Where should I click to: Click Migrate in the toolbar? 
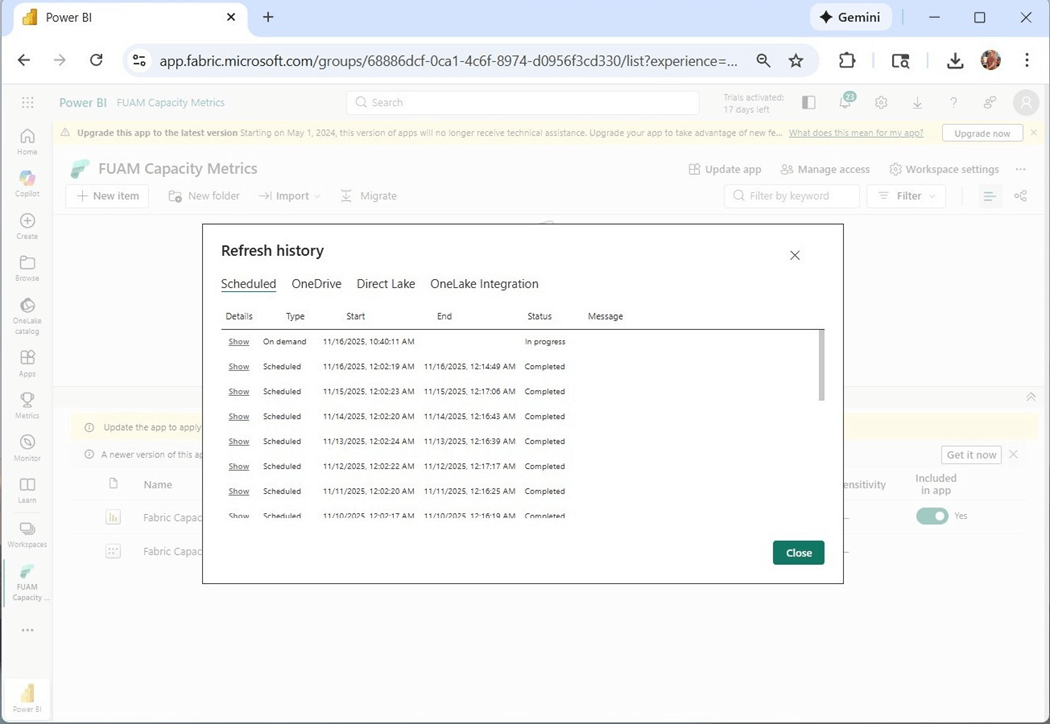[x=368, y=196]
